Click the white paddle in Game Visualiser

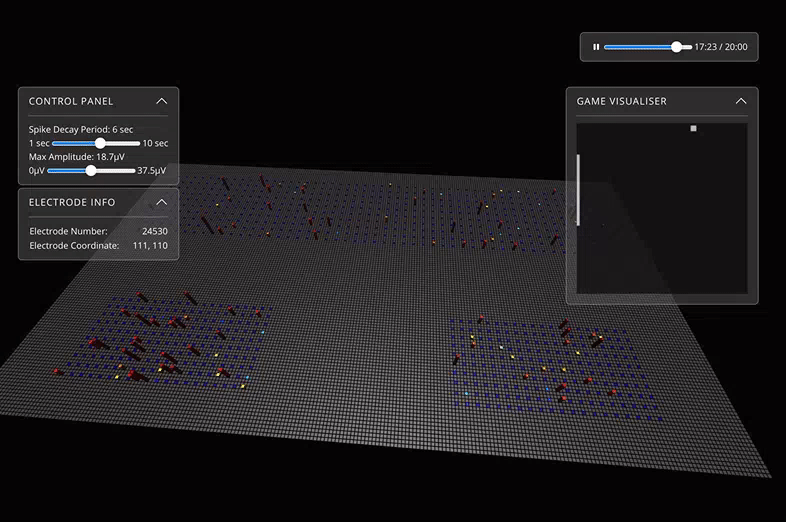(577, 190)
